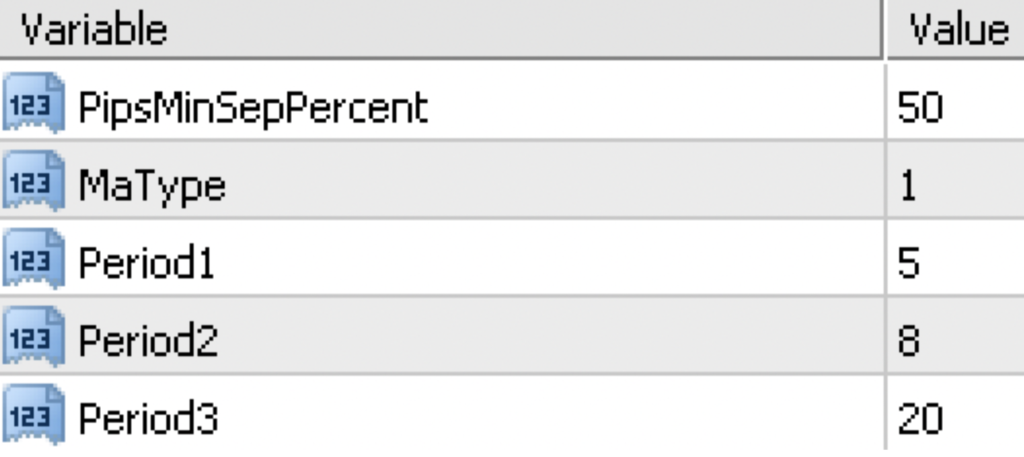Click the divider between Variable and Value headers
1024x457 pixels.
click(x=884, y=29)
